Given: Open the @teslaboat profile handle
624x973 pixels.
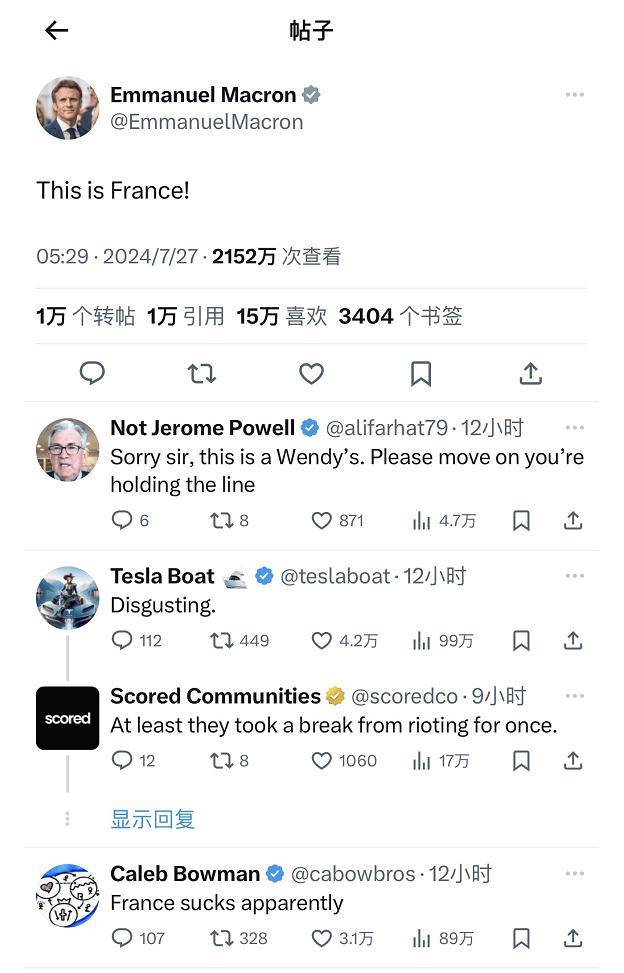Looking at the screenshot, I should coord(335,576).
